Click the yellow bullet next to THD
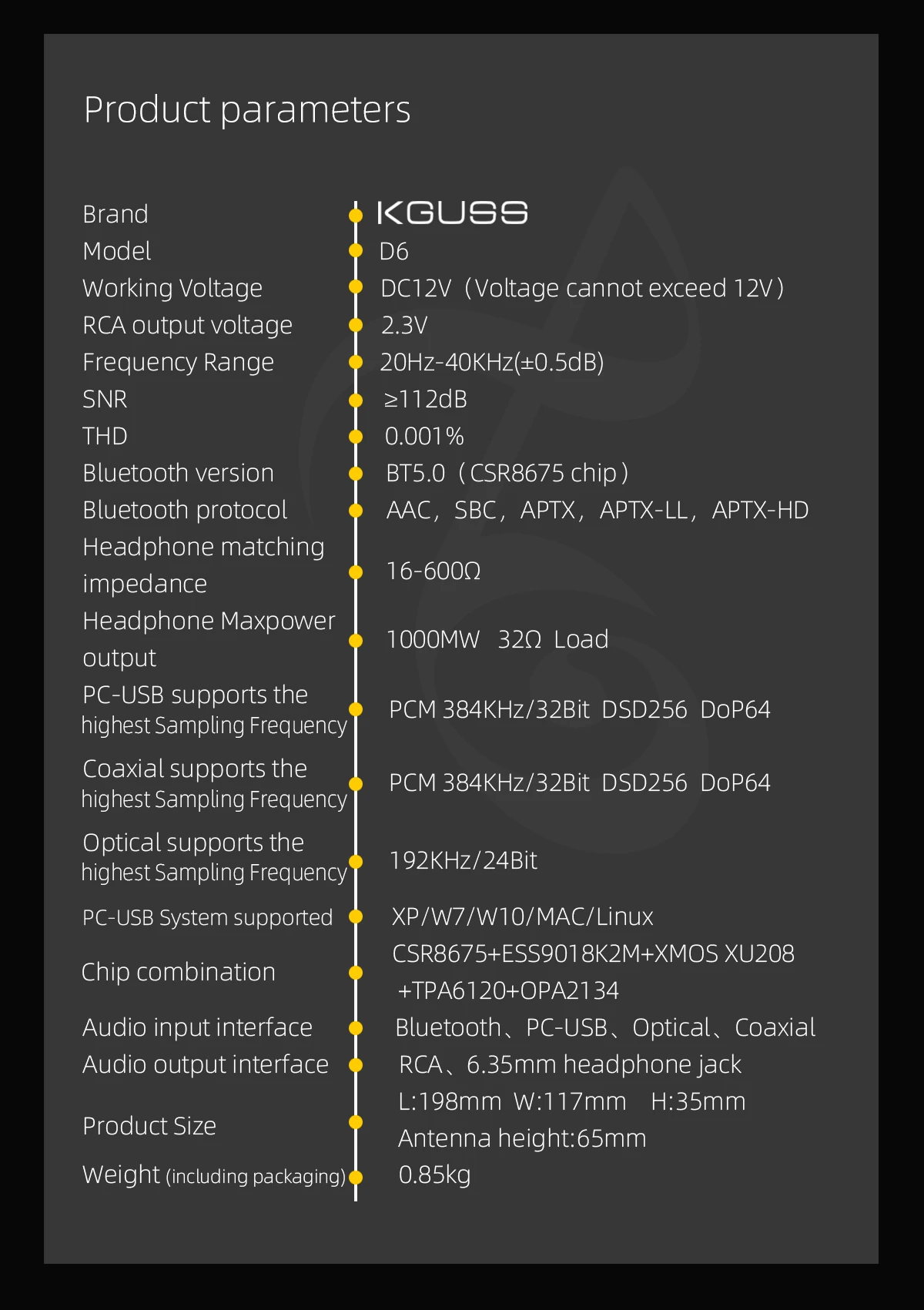This screenshot has height=1310, width=924. click(356, 437)
